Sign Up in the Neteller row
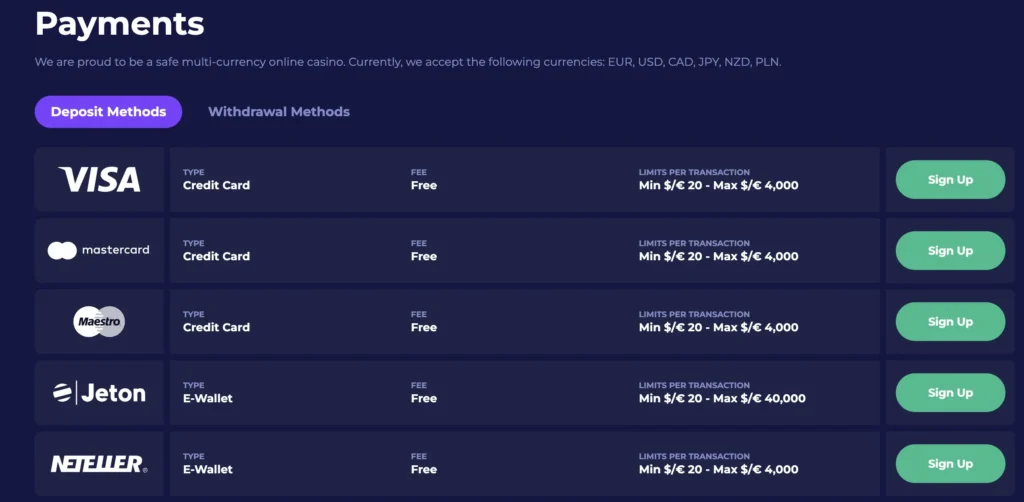The height and width of the screenshot is (502, 1024). click(x=950, y=464)
